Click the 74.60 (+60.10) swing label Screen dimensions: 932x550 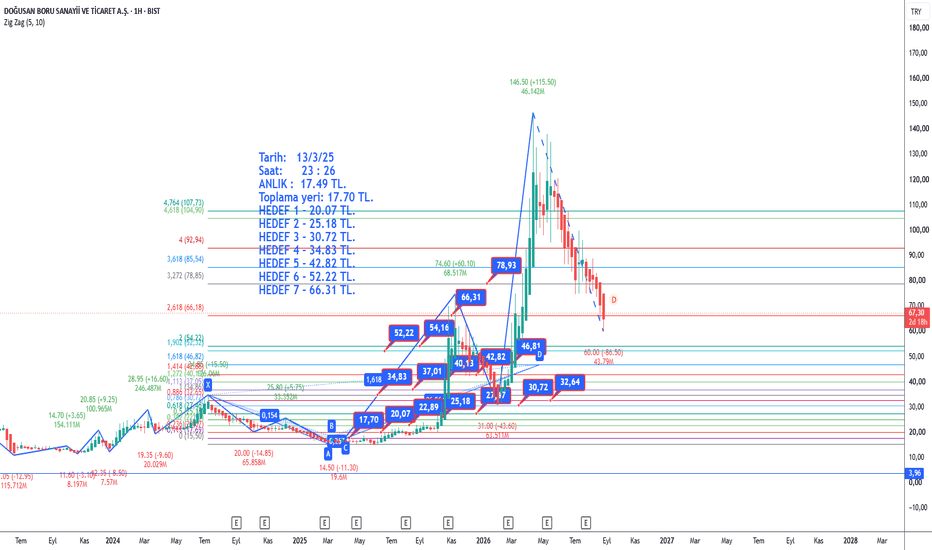tap(455, 264)
